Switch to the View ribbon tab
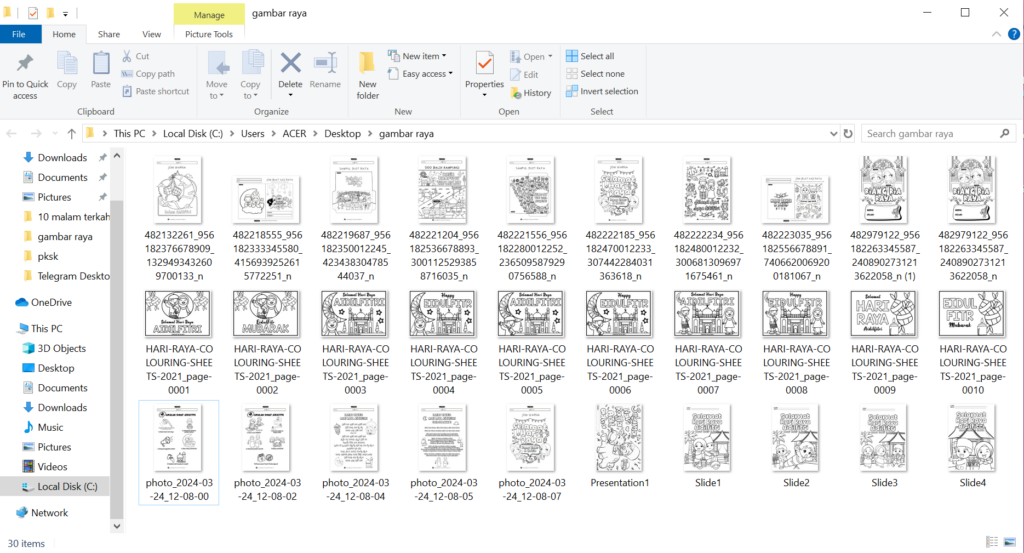This screenshot has width=1024, height=553. (x=151, y=34)
